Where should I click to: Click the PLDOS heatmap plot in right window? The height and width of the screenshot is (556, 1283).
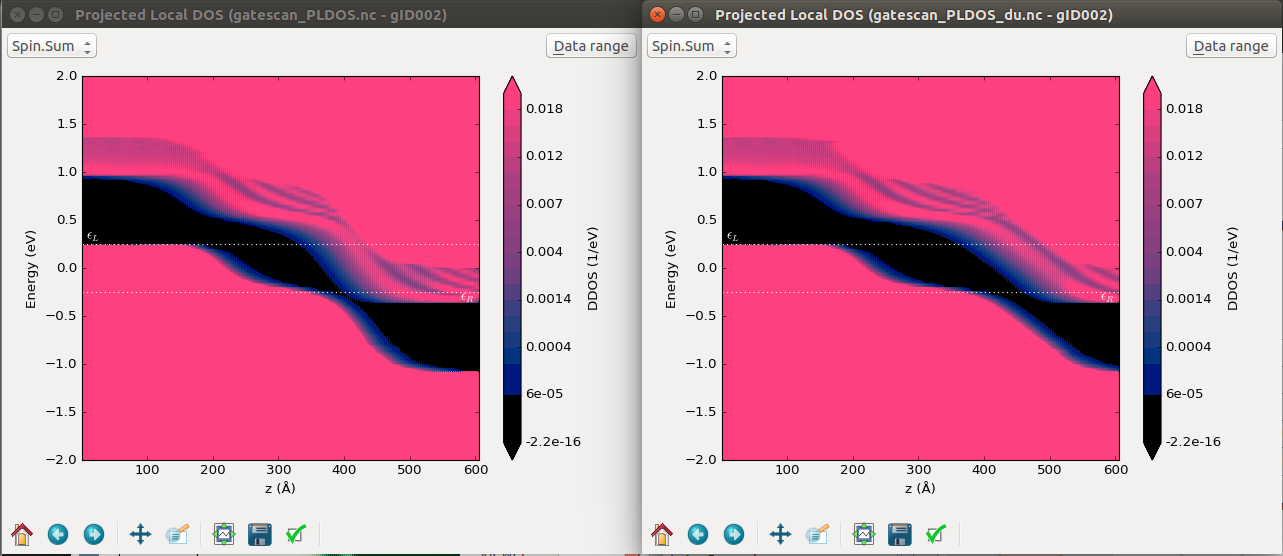pos(920,268)
